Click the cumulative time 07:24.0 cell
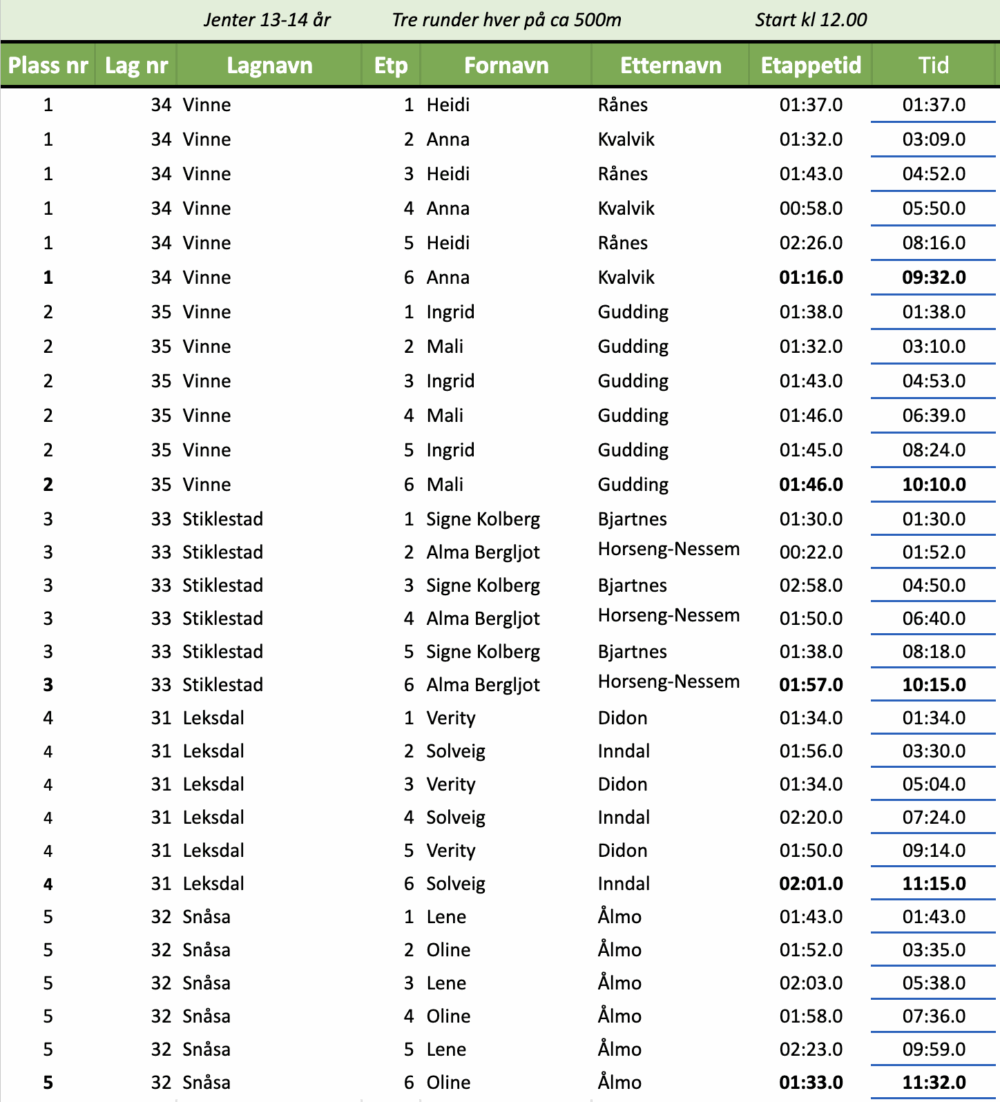The height and width of the screenshot is (1102, 1000). [934, 818]
